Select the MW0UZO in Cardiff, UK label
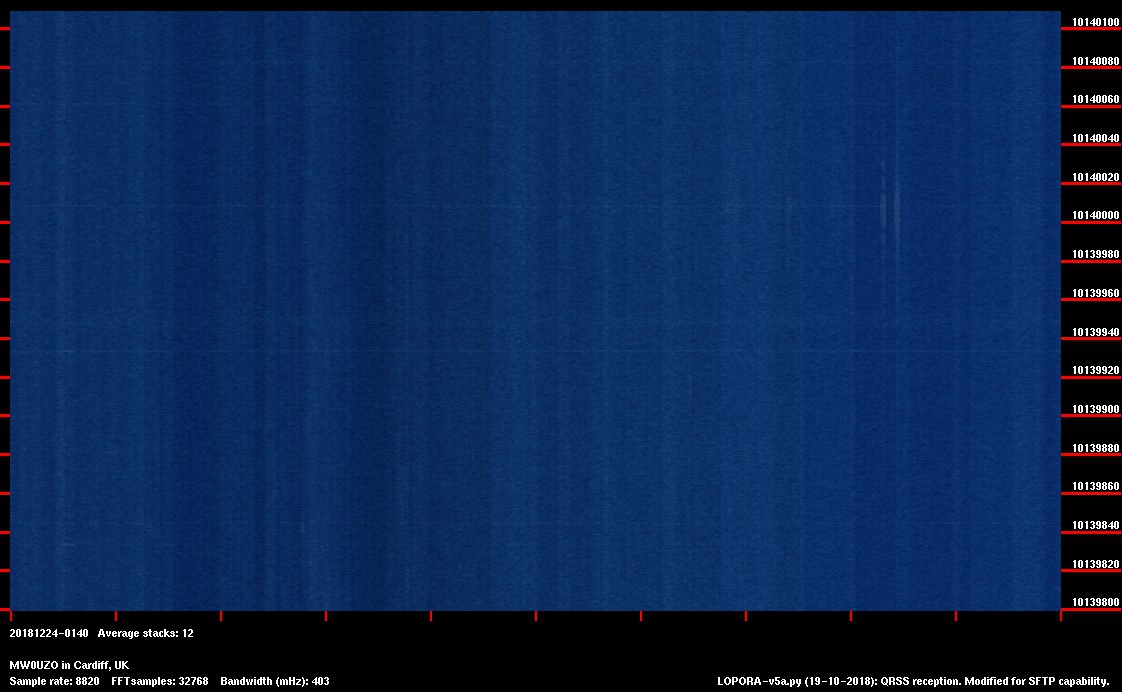Image resolution: width=1122 pixels, height=692 pixels. click(x=69, y=665)
